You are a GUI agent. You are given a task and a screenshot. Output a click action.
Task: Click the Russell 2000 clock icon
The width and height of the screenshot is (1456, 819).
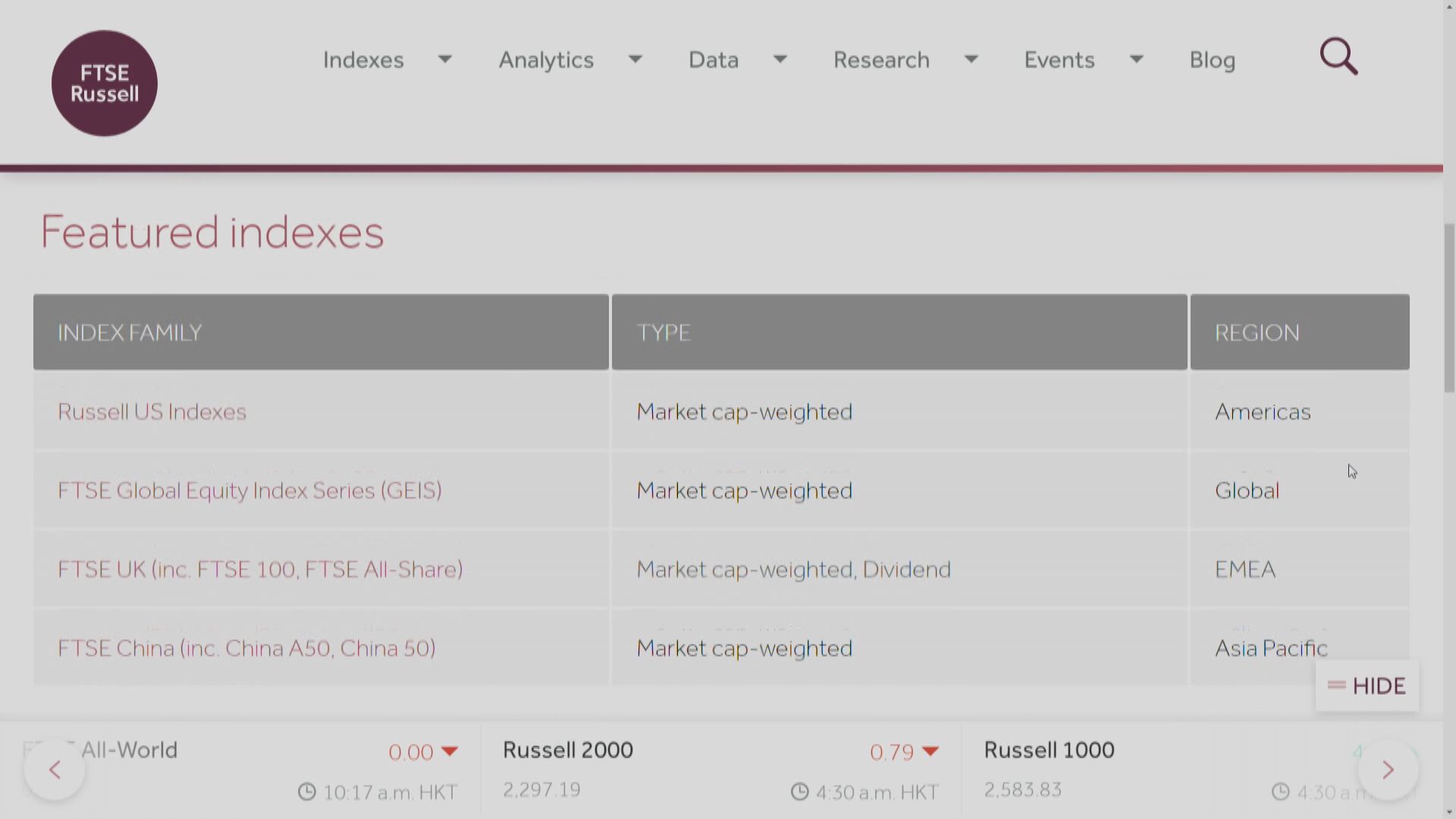click(799, 792)
